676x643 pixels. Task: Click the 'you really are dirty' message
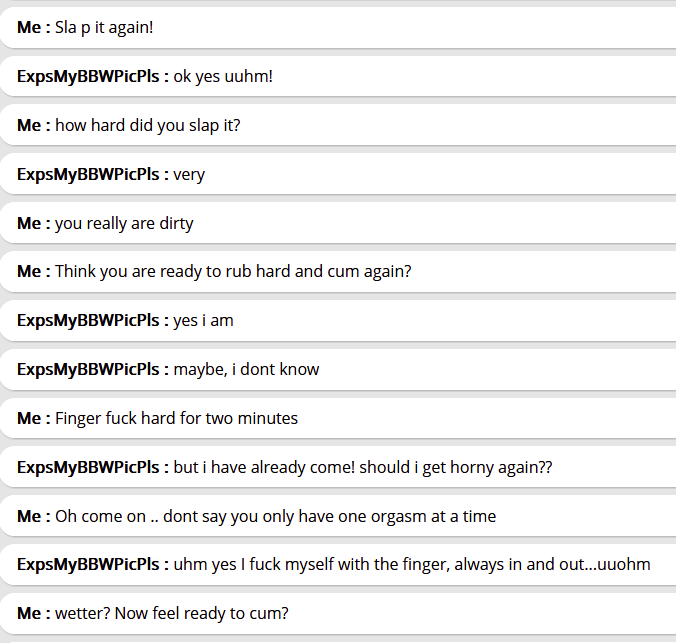(124, 223)
